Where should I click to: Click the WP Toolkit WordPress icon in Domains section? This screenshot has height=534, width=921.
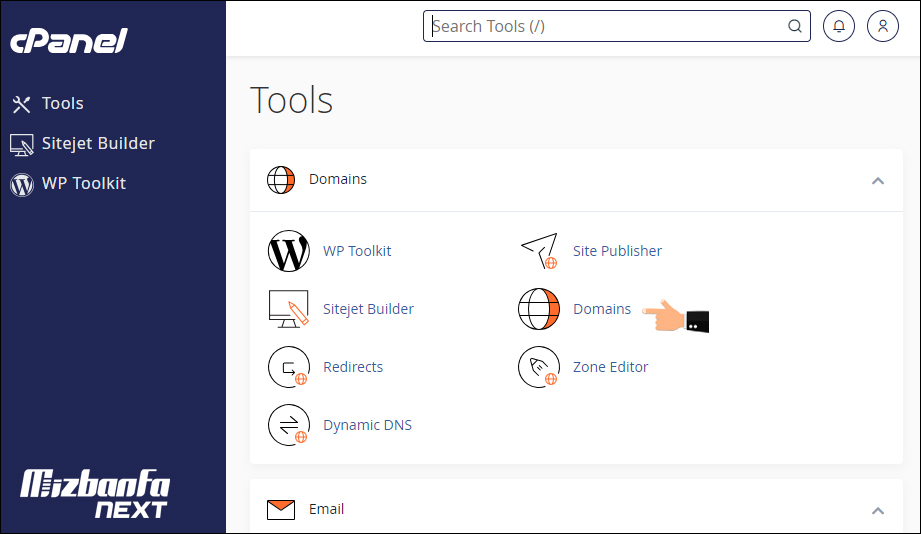tap(288, 251)
